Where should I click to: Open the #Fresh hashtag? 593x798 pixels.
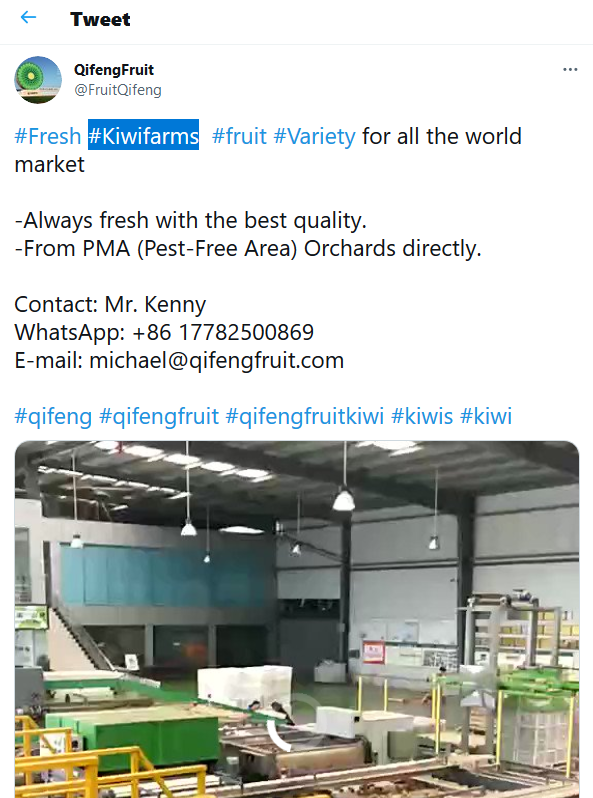click(x=48, y=136)
